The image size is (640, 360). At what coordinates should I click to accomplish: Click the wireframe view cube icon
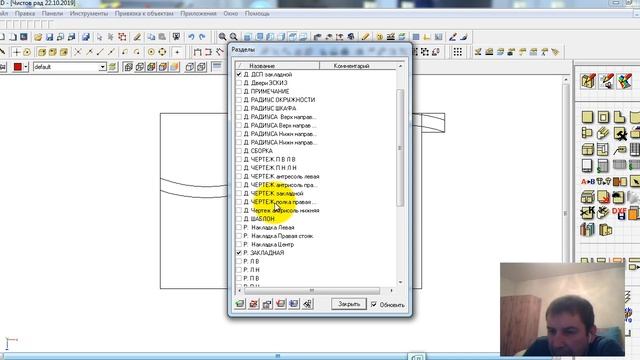click(x=128, y=67)
